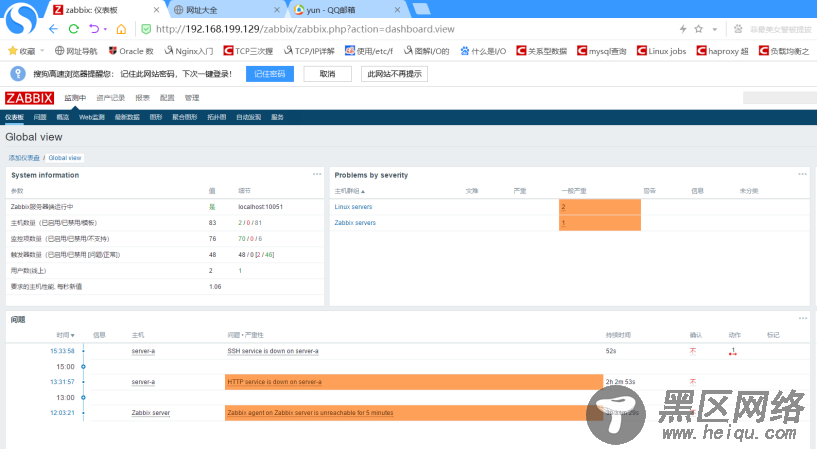818x450 pixels.
Task: Open Problems by severity widget options dots
Action: (x=802, y=174)
